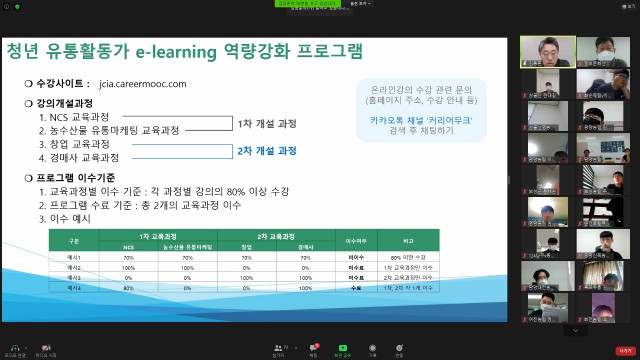Open the Chat panel with notification badge

tap(313, 348)
